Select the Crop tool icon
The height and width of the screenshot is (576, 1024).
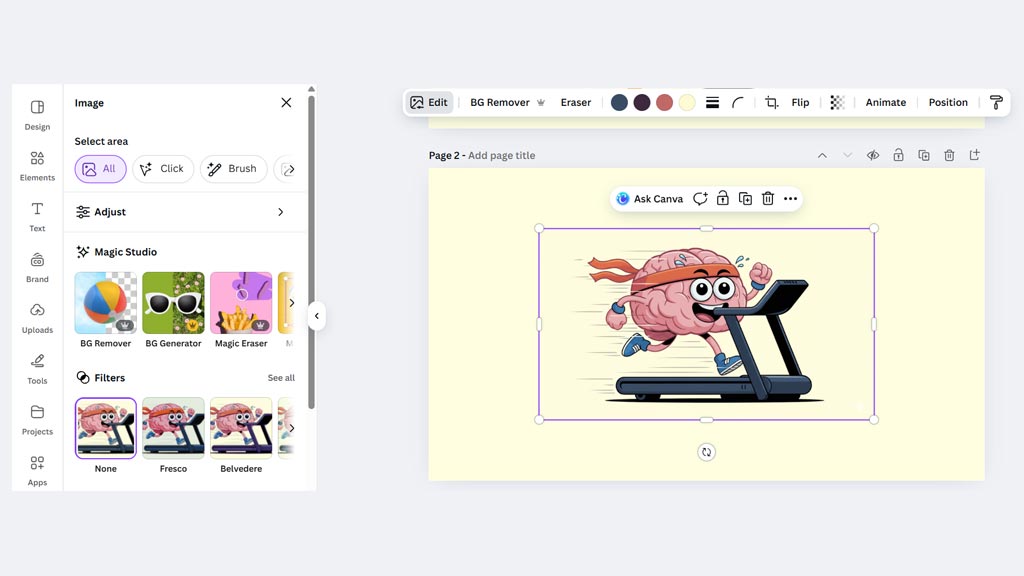(771, 103)
